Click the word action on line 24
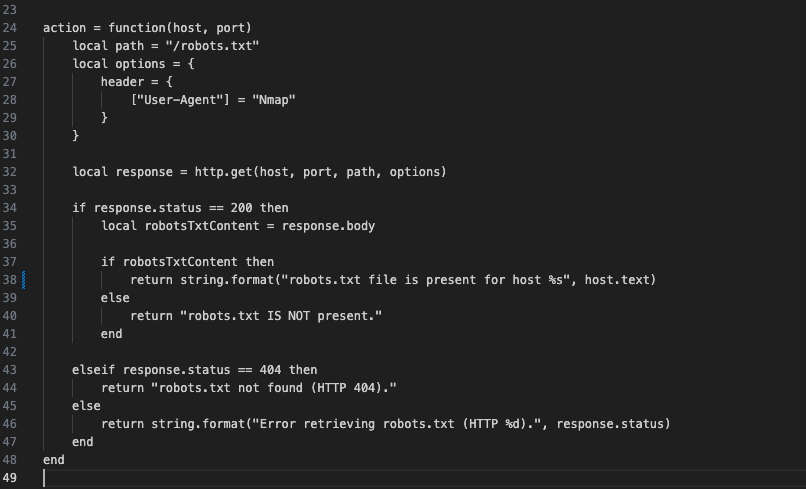Image resolution: width=806 pixels, height=489 pixels. (64, 28)
